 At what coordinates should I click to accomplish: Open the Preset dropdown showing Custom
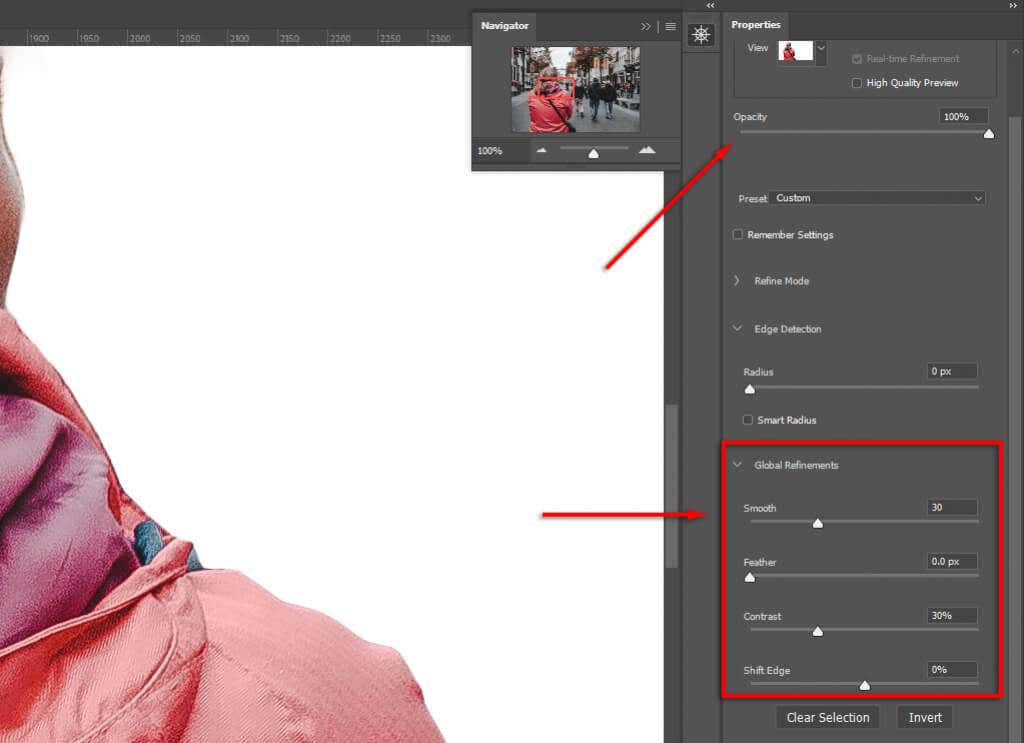877,198
